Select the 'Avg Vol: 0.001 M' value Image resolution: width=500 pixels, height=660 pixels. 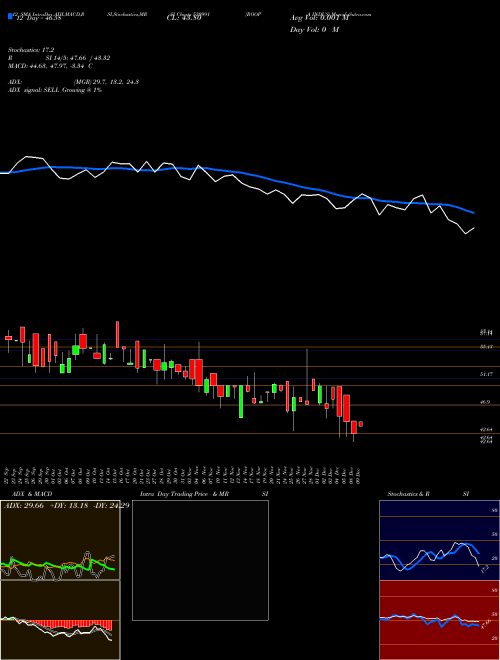pos(319,18)
